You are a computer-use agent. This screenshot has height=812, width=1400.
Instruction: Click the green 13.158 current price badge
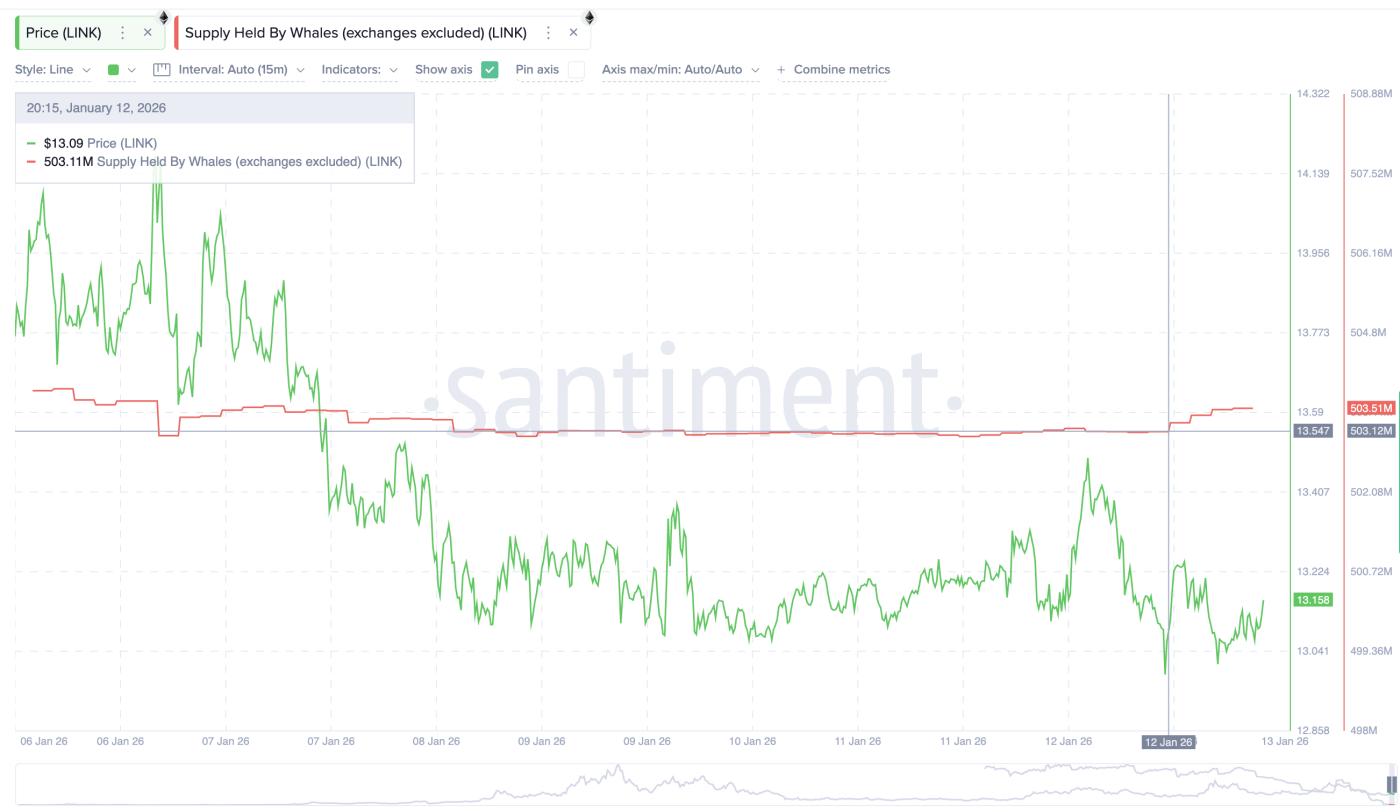[x=1312, y=600]
